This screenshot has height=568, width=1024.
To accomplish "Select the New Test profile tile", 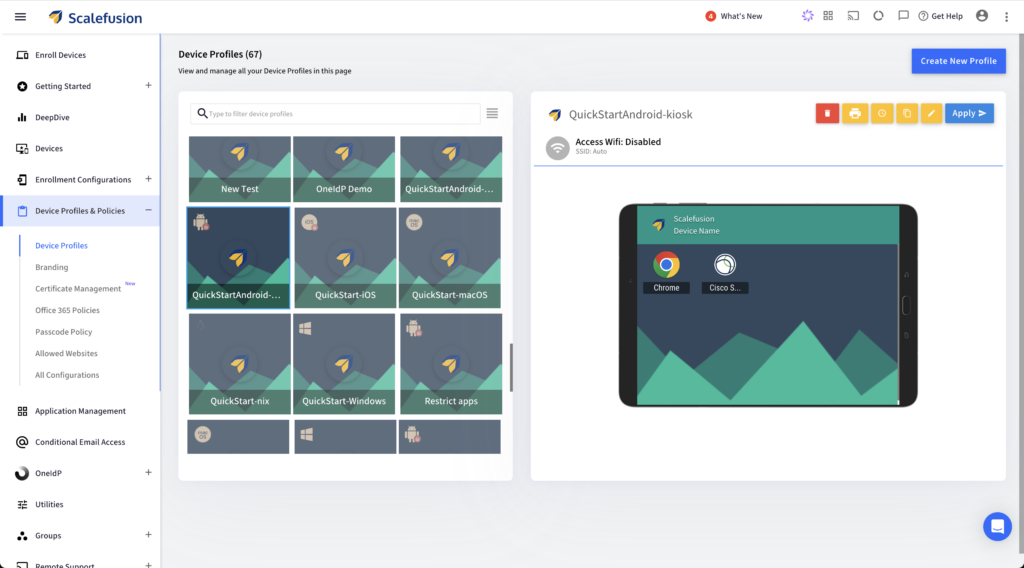I will click(x=240, y=169).
